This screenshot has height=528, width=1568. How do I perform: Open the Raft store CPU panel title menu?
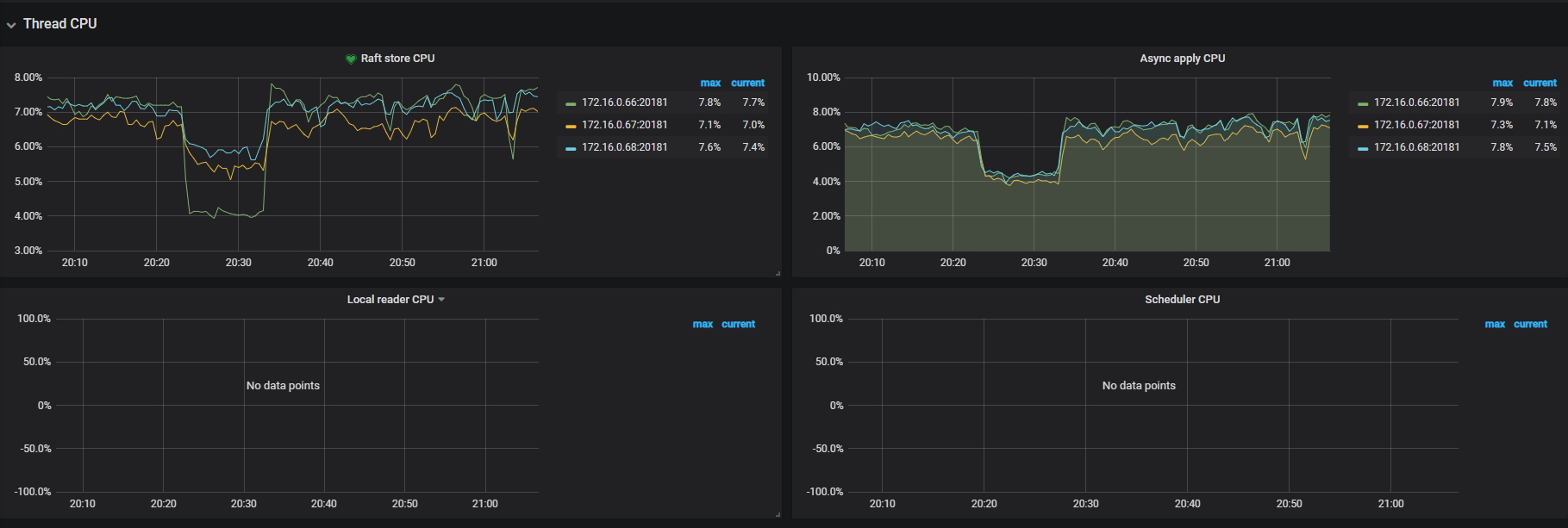(x=397, y=59)
